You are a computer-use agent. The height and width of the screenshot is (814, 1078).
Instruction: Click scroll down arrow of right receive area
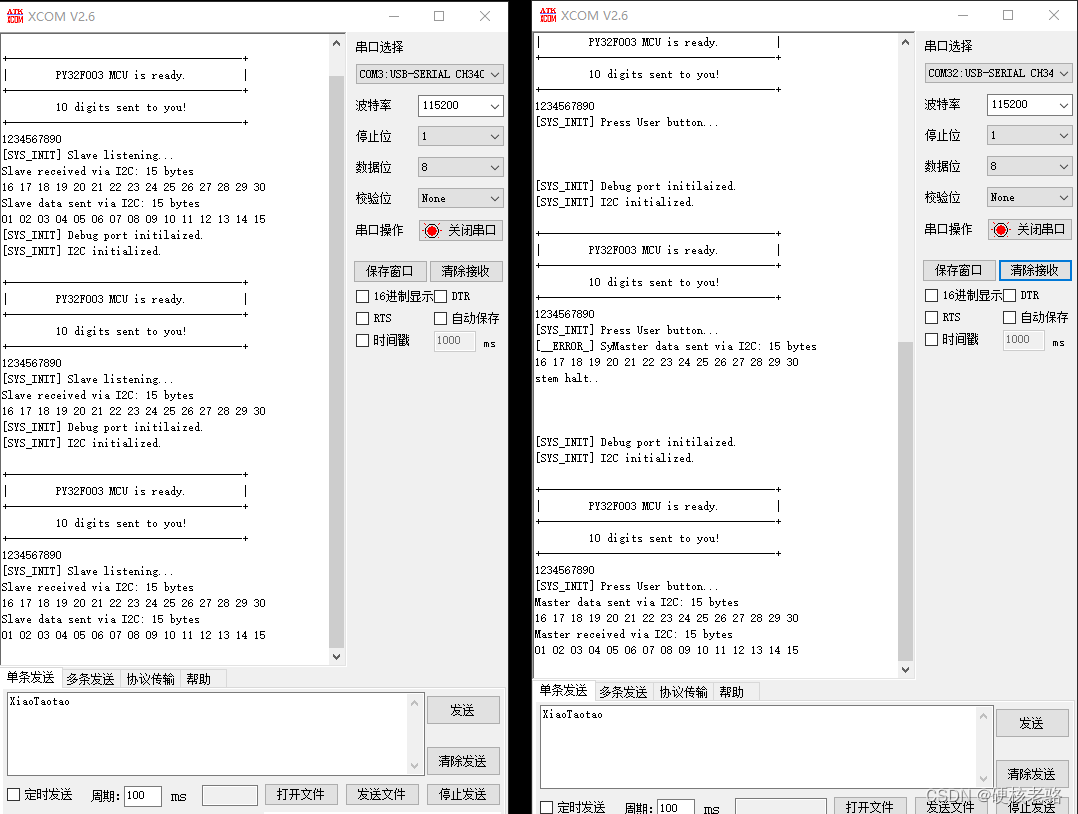click(905, 670)
